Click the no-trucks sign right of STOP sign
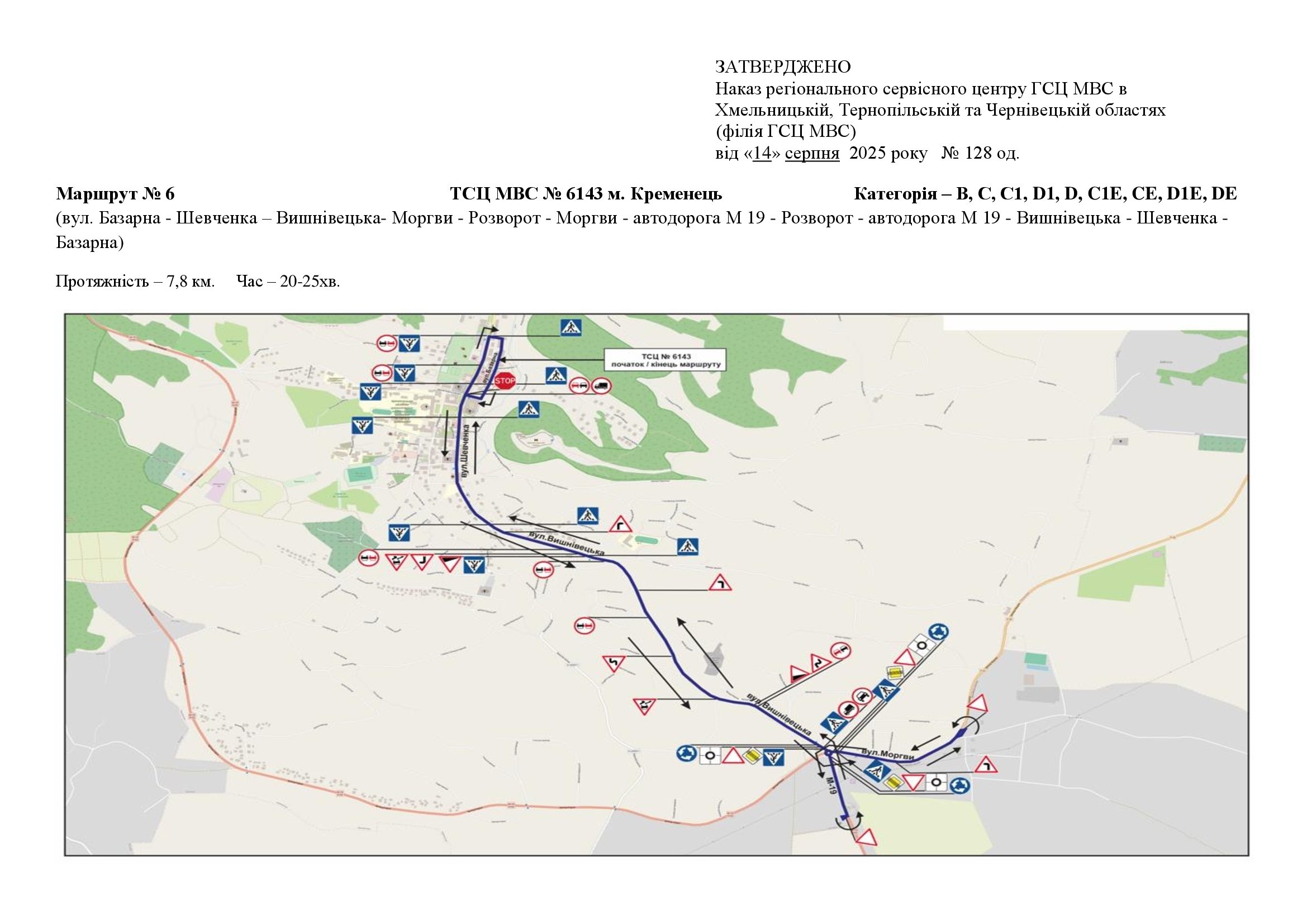This screenshot has width=1307, height=924. click(x=601, y=387)
